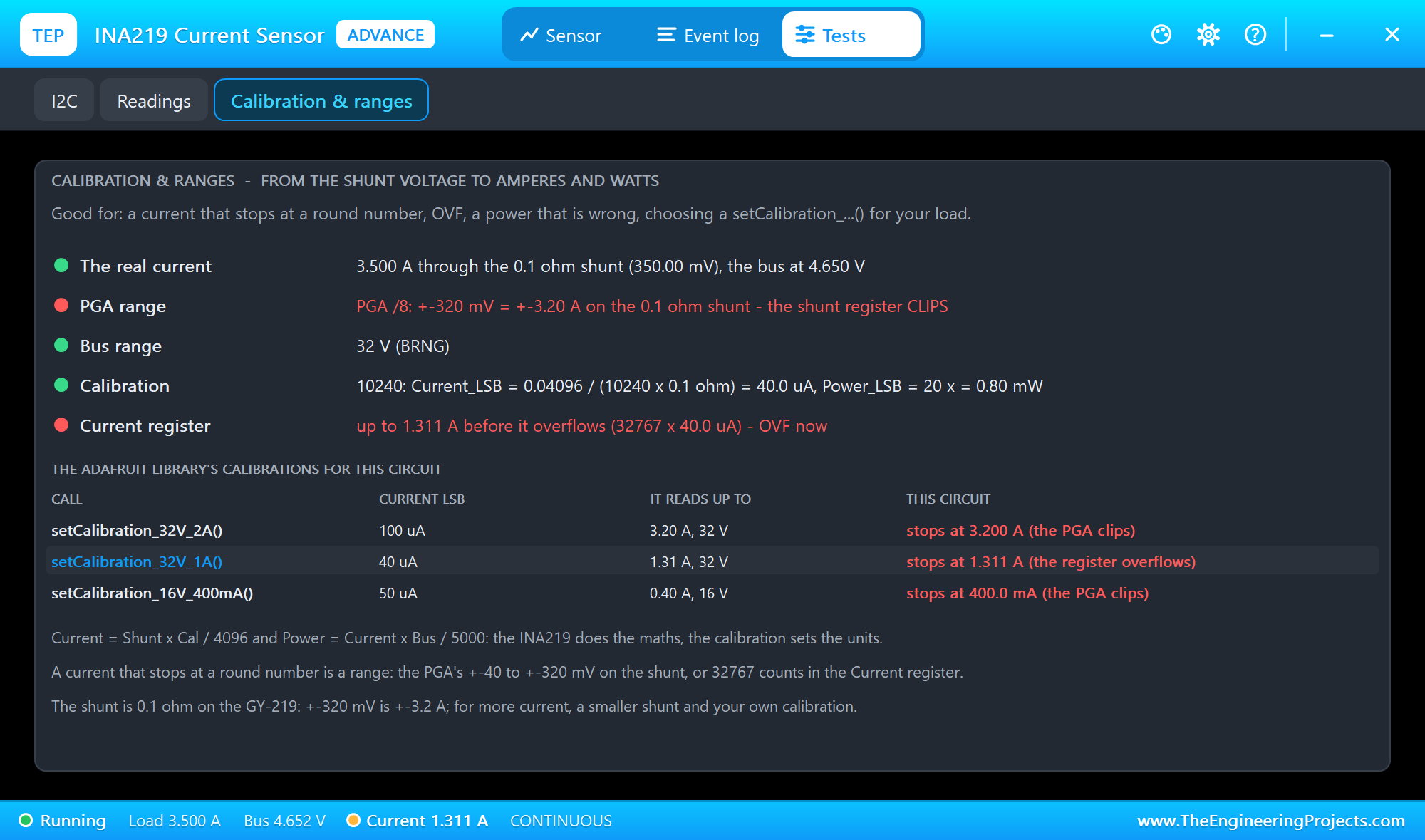Click the Tests sliders icon

[805, 35]
